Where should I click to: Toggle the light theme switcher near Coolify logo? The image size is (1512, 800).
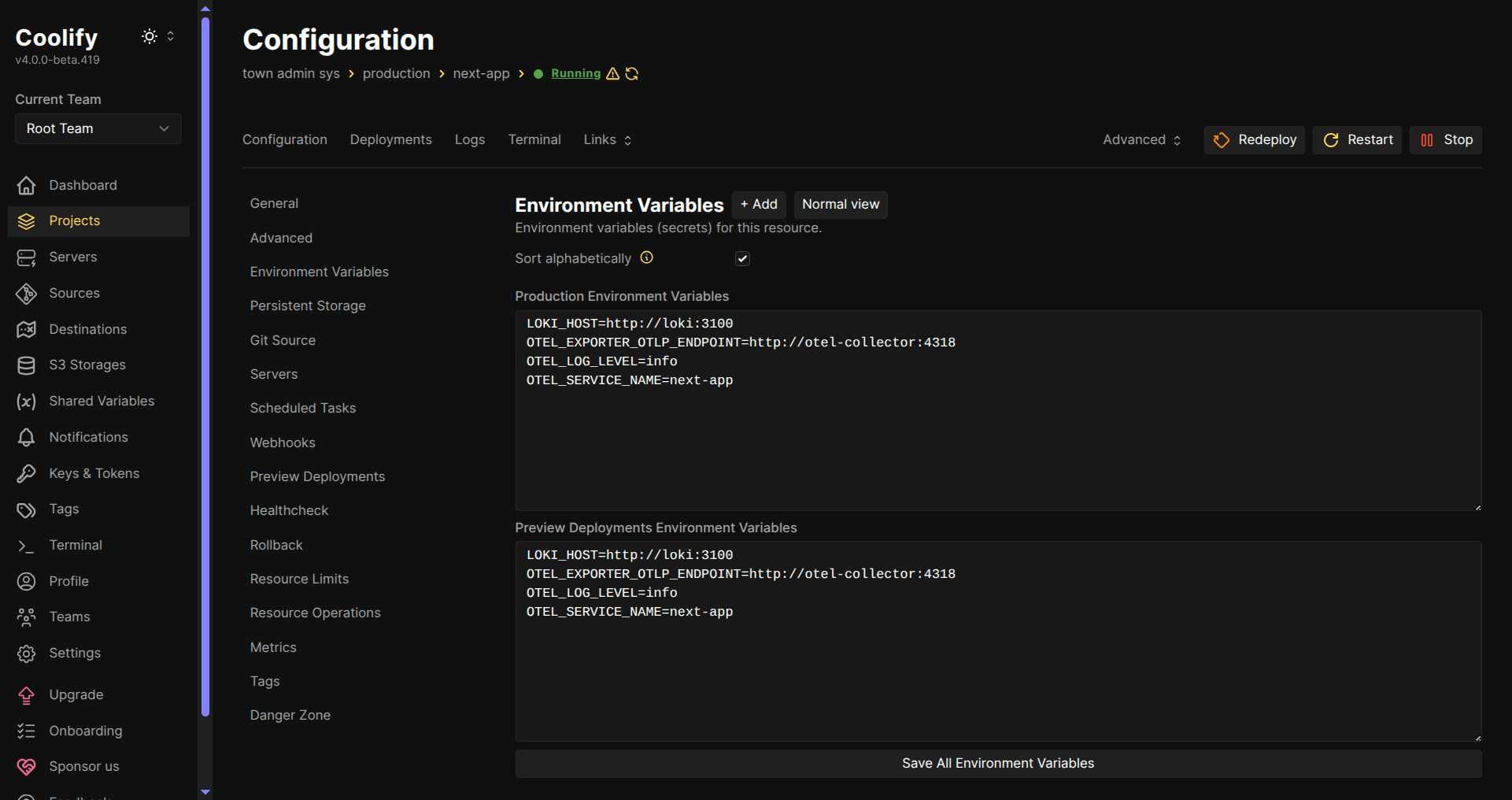point(149,36)
